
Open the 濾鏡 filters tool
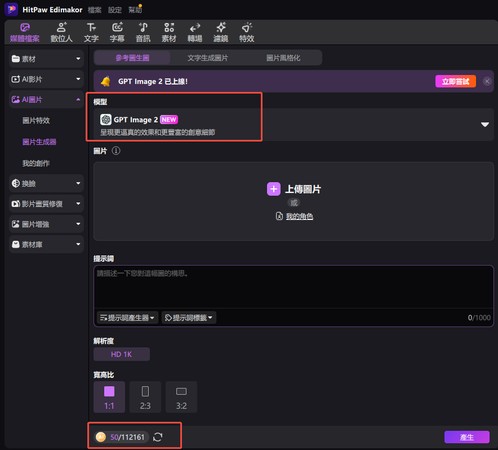point(221,32)
